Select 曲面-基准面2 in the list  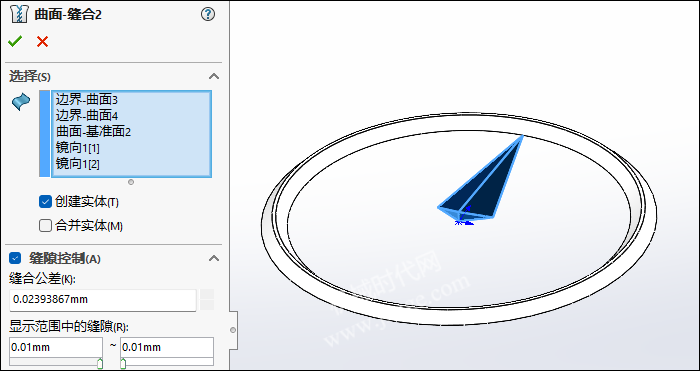93,131
